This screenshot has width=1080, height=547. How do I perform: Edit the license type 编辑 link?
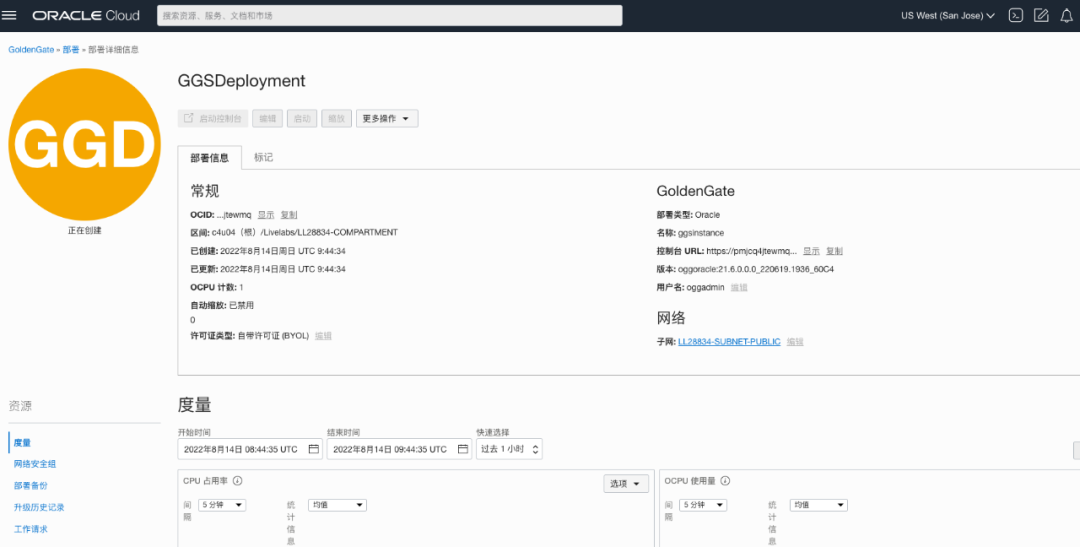(x=323, y=336)
